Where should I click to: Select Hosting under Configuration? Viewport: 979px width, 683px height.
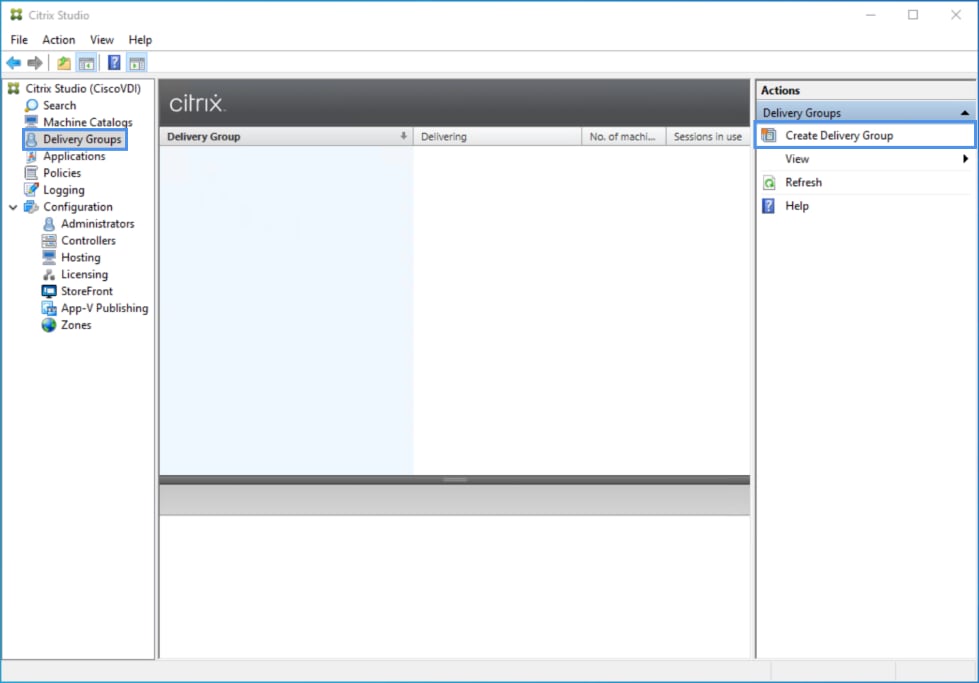tap(81, 257)
